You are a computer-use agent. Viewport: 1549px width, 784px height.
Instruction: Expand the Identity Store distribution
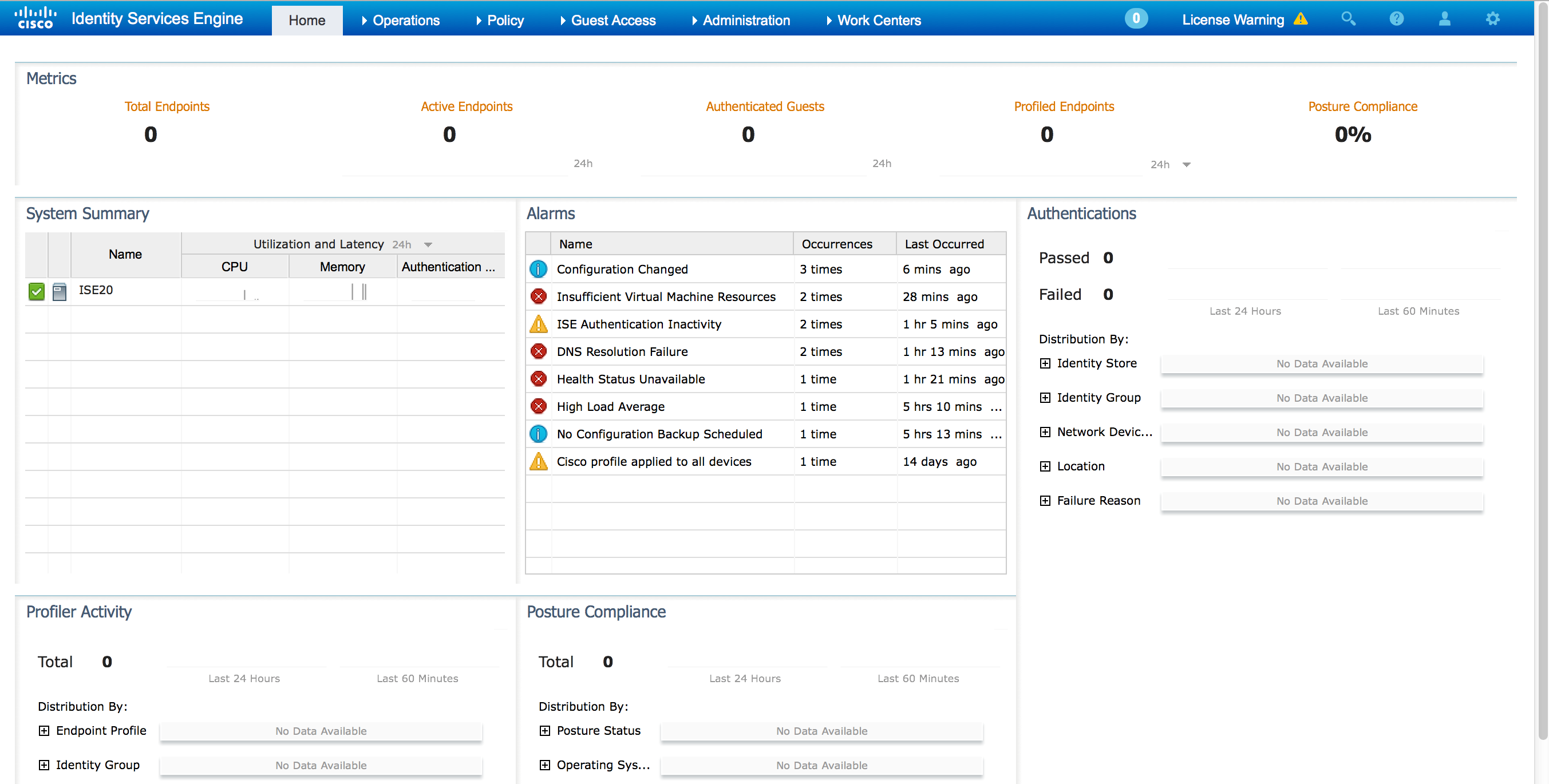tap(1045, 364)
